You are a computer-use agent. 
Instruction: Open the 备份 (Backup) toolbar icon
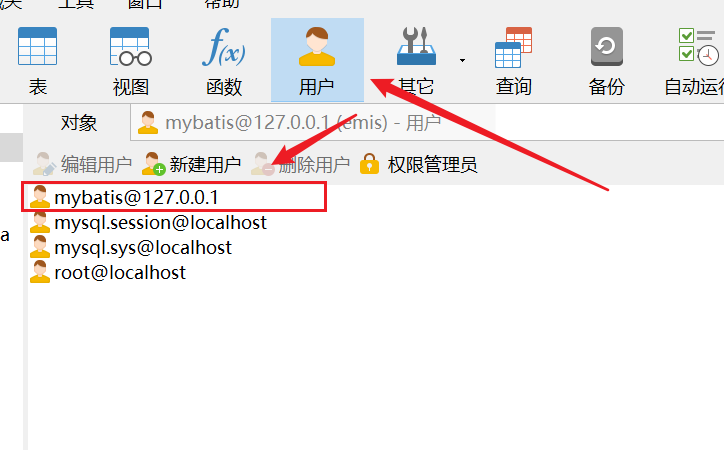(606, 61)
